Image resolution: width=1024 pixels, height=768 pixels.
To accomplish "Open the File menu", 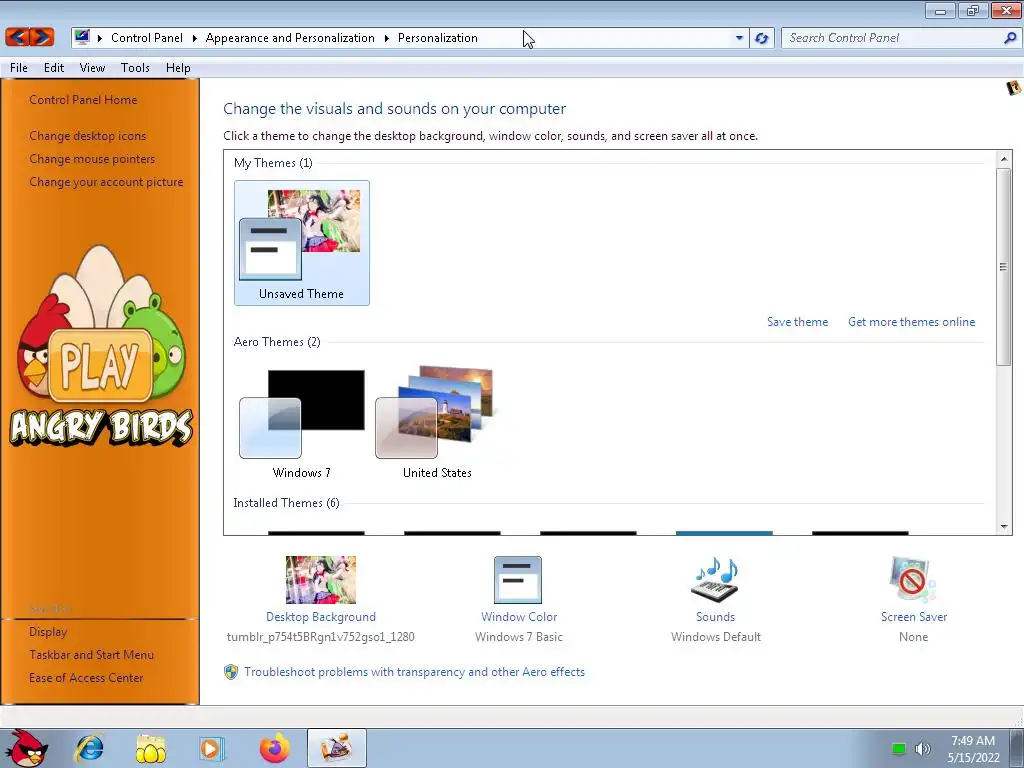I will tap(19, 68).
